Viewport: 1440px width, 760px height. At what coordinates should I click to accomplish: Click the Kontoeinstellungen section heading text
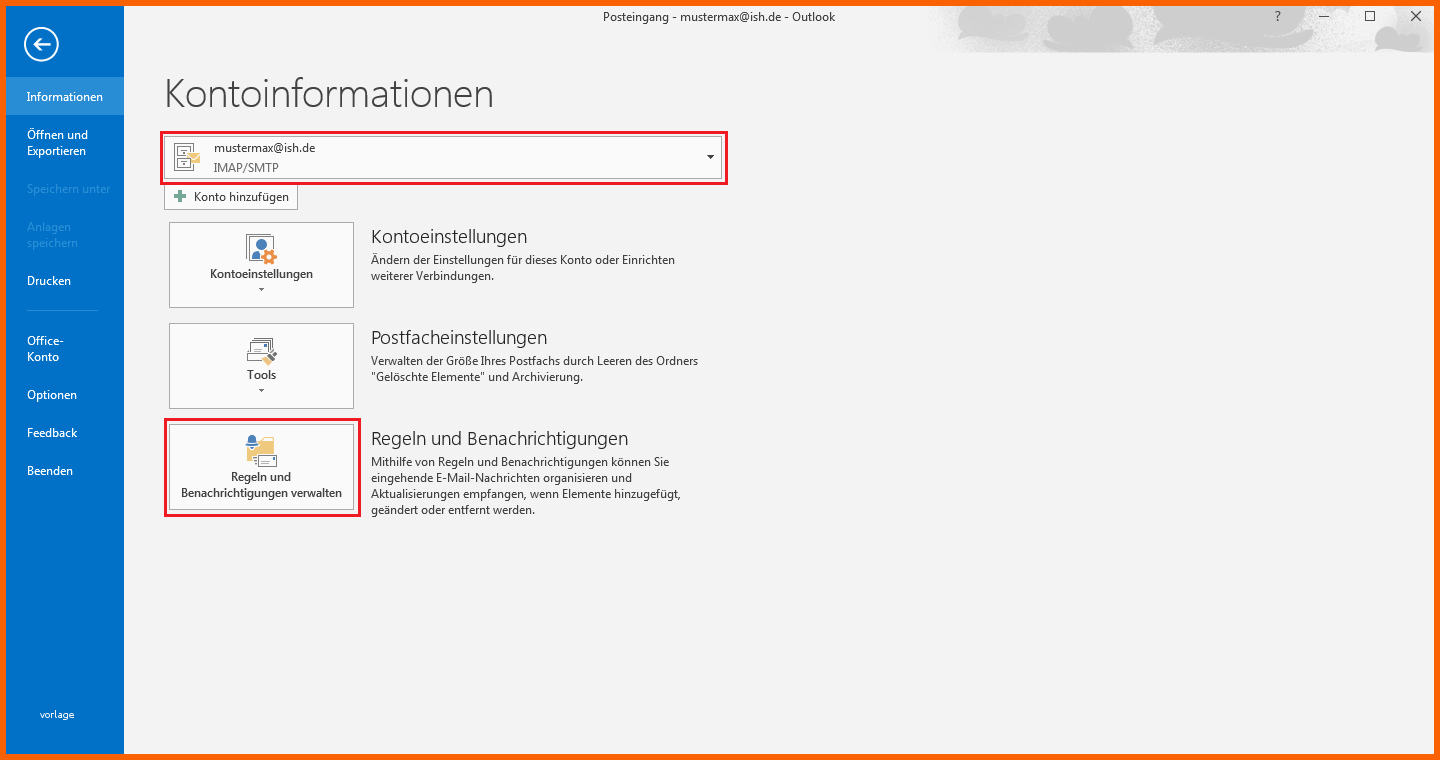(449, 237)
